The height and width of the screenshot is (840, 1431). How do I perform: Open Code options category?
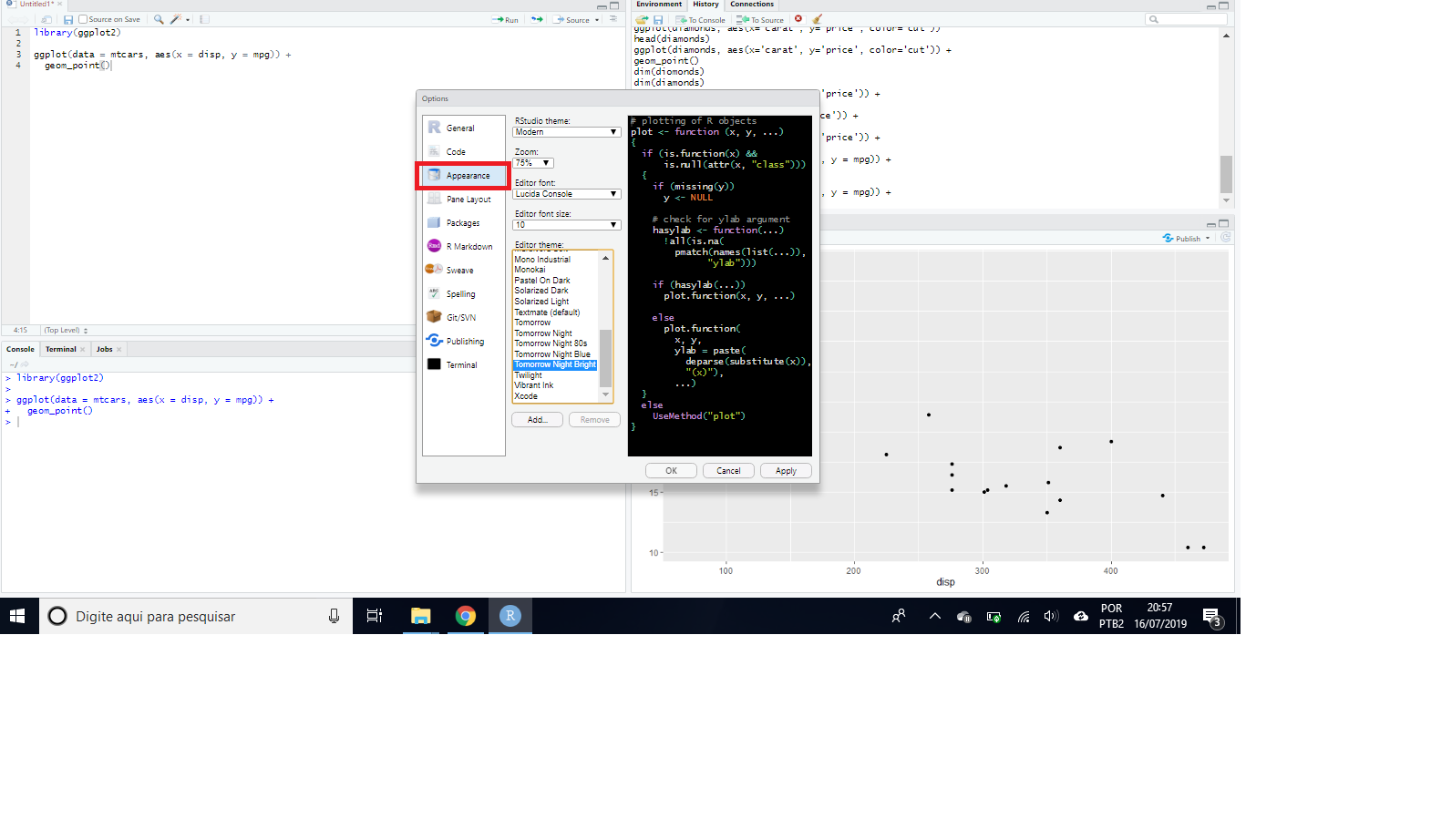pyautogui.click(x=463, y=152)
